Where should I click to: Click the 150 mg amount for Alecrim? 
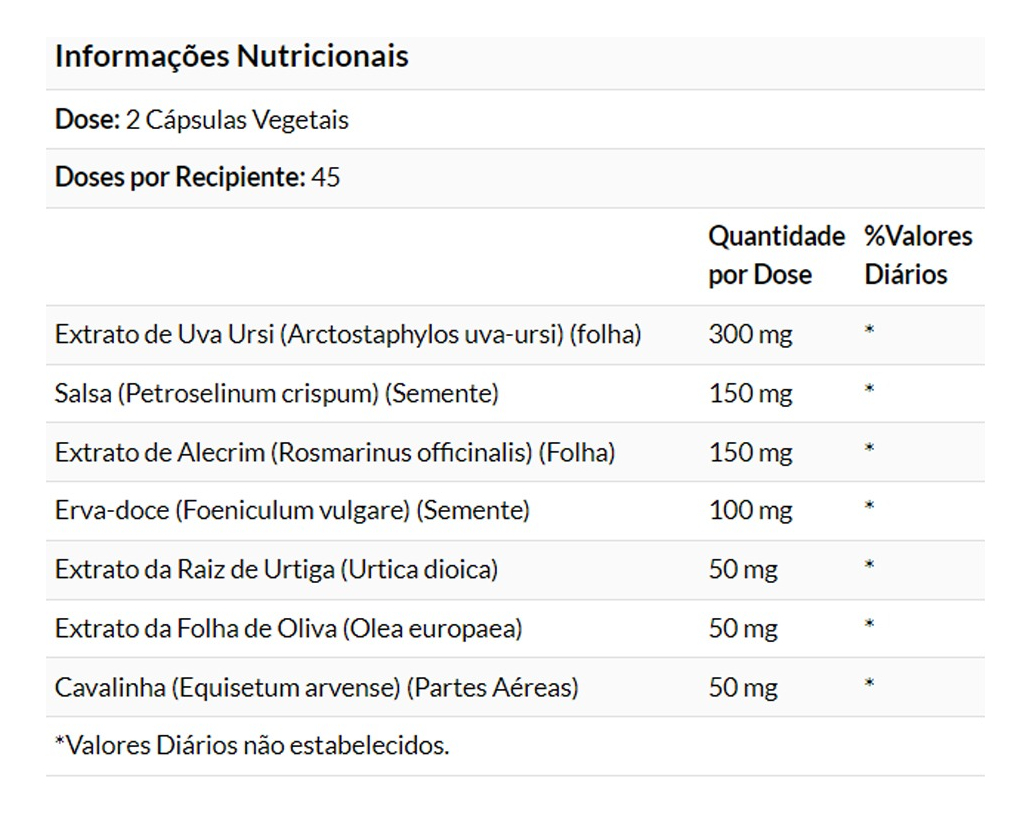[x=750, y=453]
